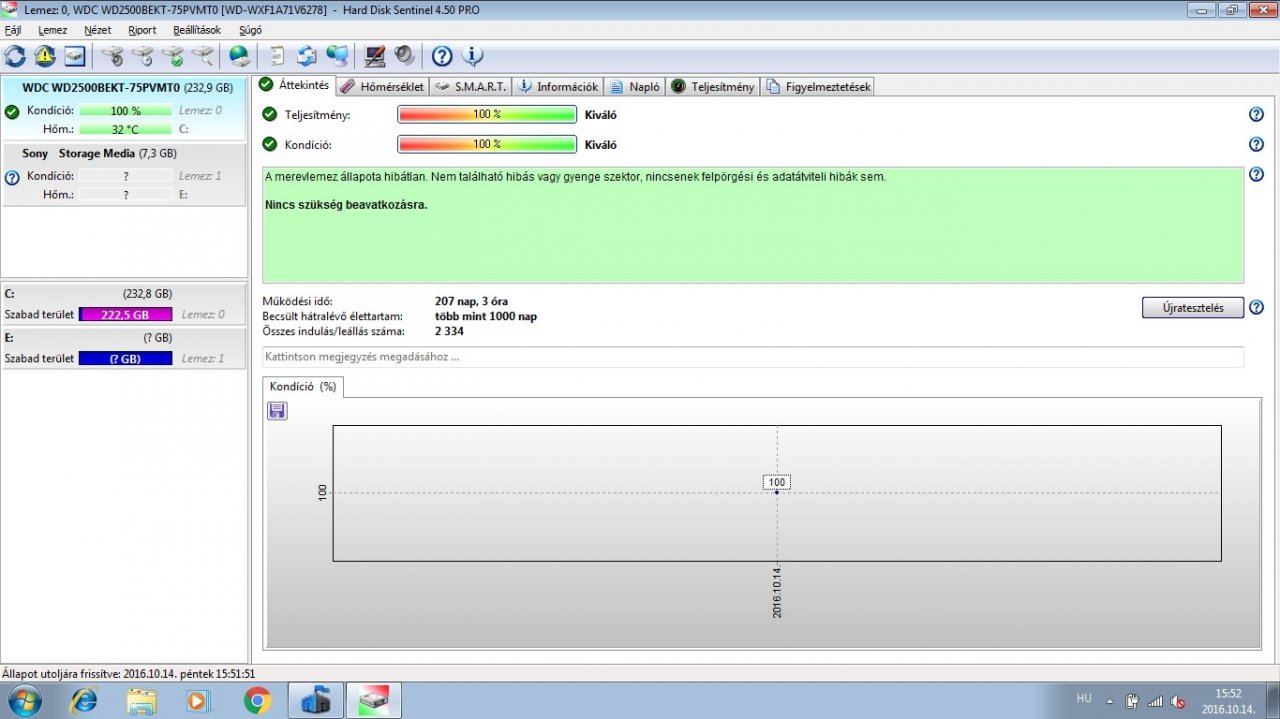Click the information bubble toolbar icon
Viewport: 1280px width, 719px height.
[x=472, y=56]
